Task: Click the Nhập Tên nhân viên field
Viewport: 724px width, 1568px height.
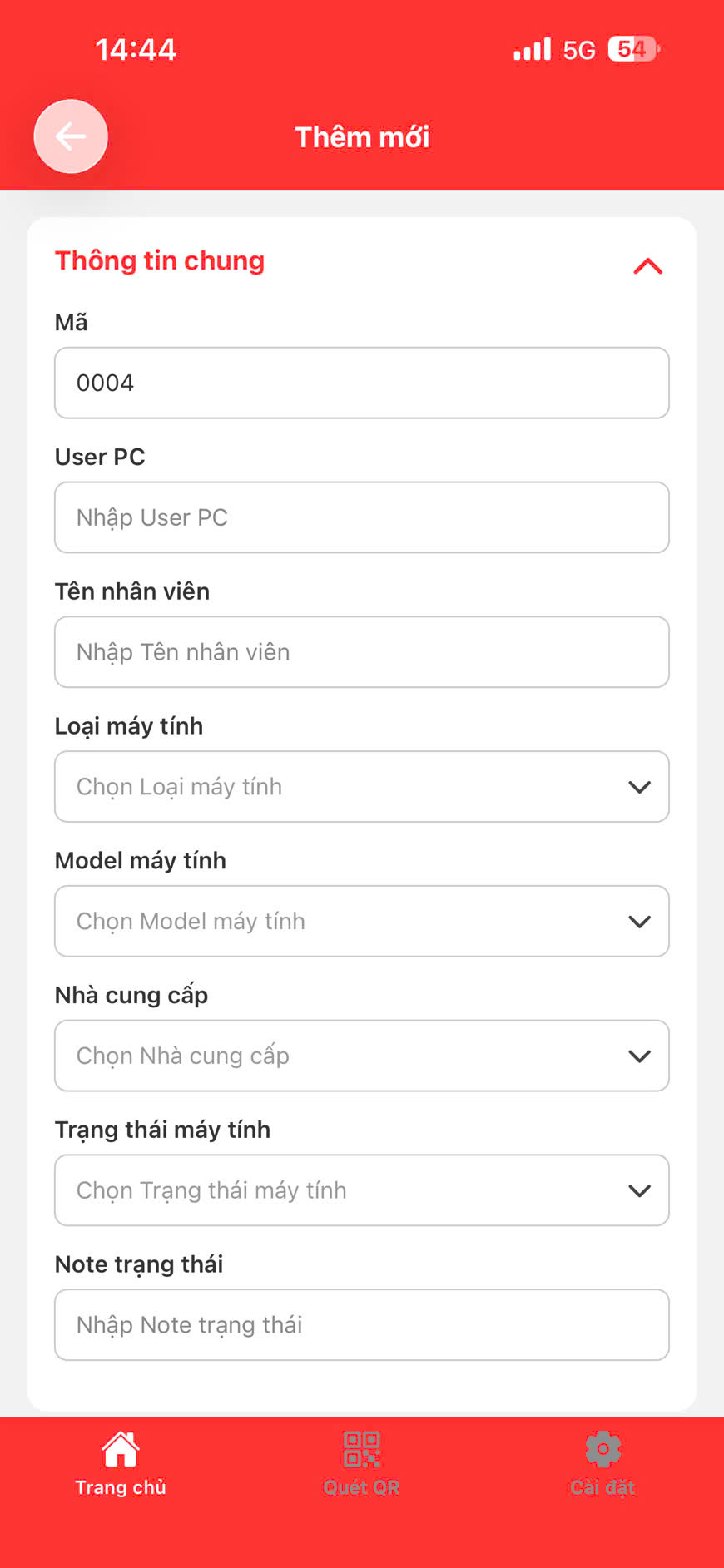Action: pos(362,652)
